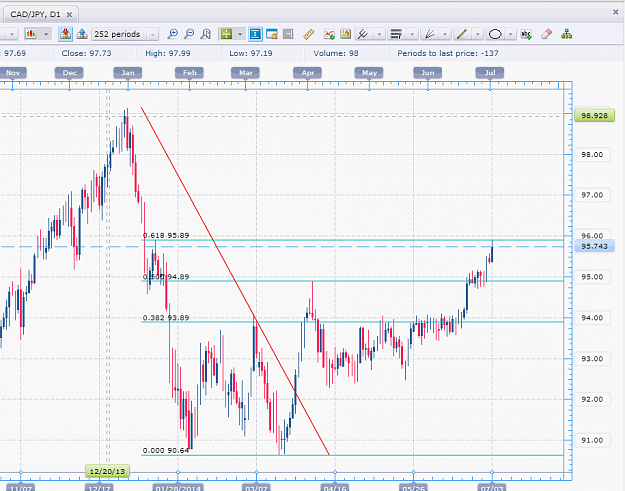
Task: Close the chart panel with top-right X
Action: [615, 12]
